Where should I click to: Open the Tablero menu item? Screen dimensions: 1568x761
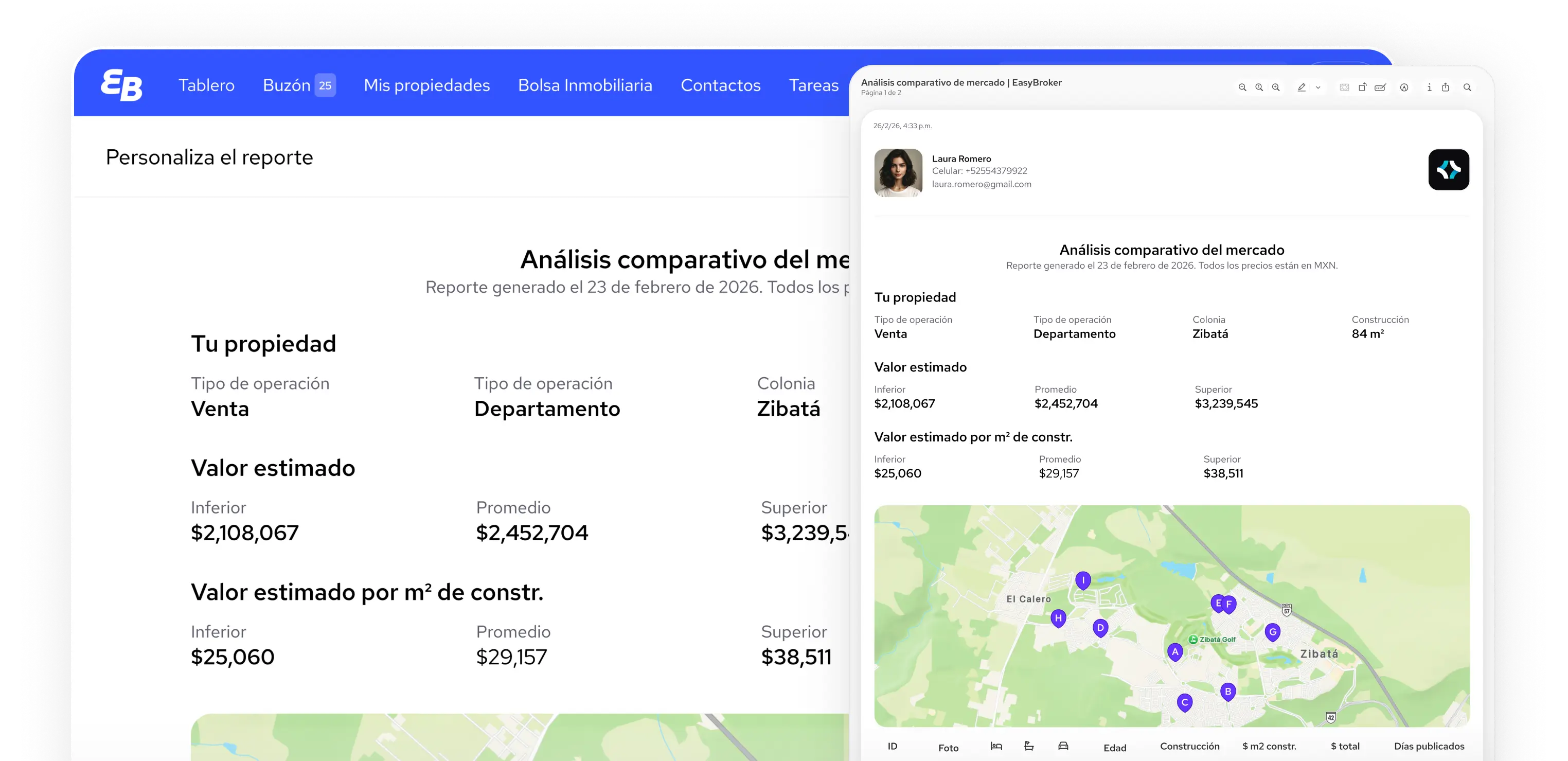point(206,85)
